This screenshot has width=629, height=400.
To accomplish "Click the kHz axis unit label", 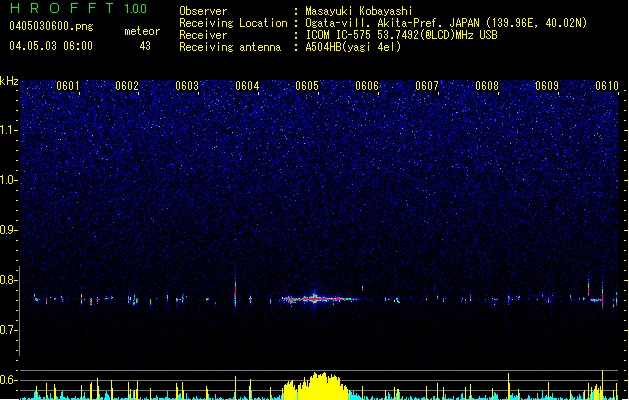I will point(9,81).
